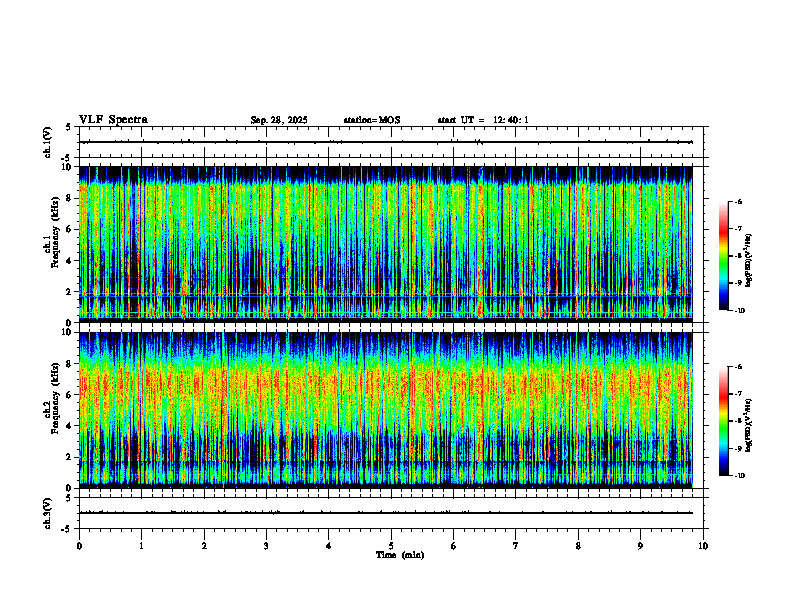
Task: Click the "VLF Spectra" plot title
Action: (113, 120)
